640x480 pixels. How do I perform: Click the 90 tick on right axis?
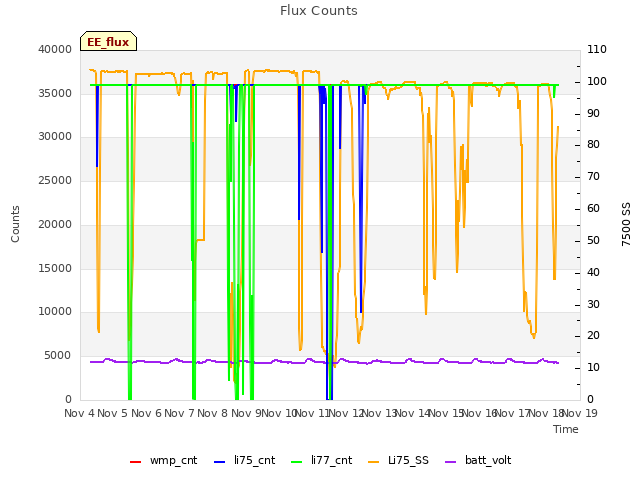593,113
